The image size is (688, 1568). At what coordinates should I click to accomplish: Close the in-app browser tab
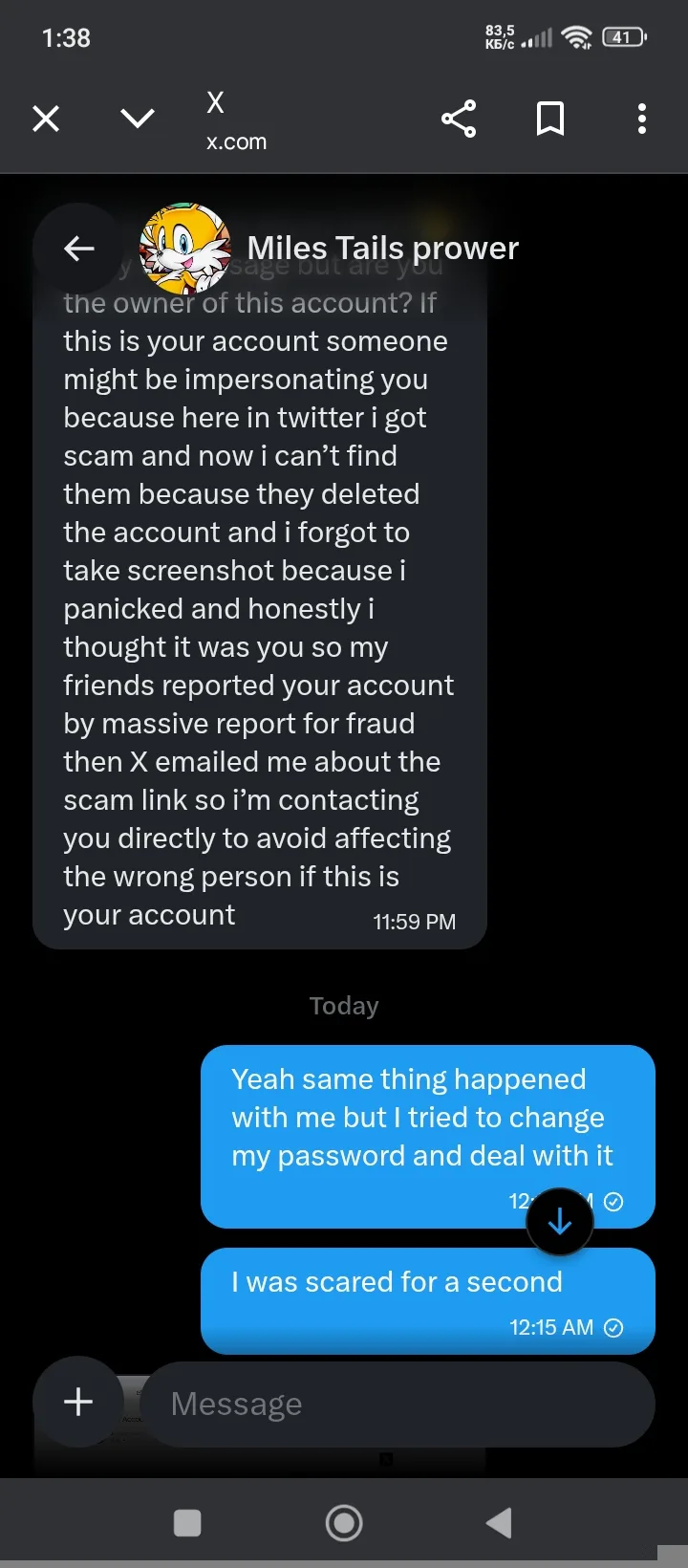[46, 119]
